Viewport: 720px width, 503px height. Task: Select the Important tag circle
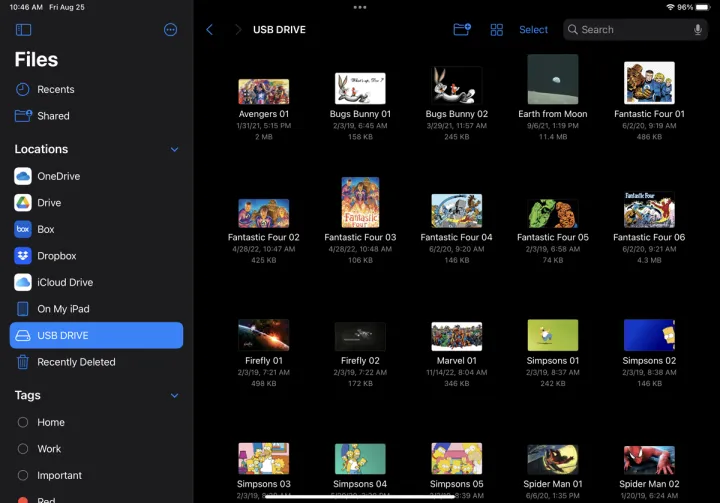pos(23,475)
